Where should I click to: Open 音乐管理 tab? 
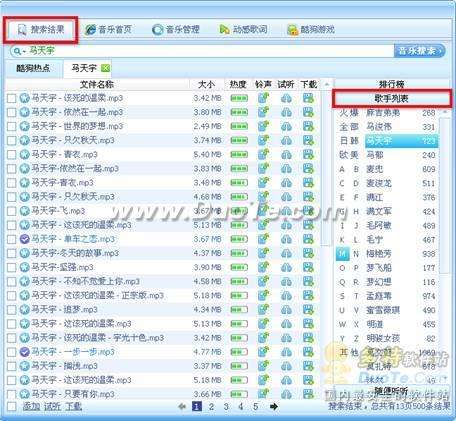click(x=176, y=30)
